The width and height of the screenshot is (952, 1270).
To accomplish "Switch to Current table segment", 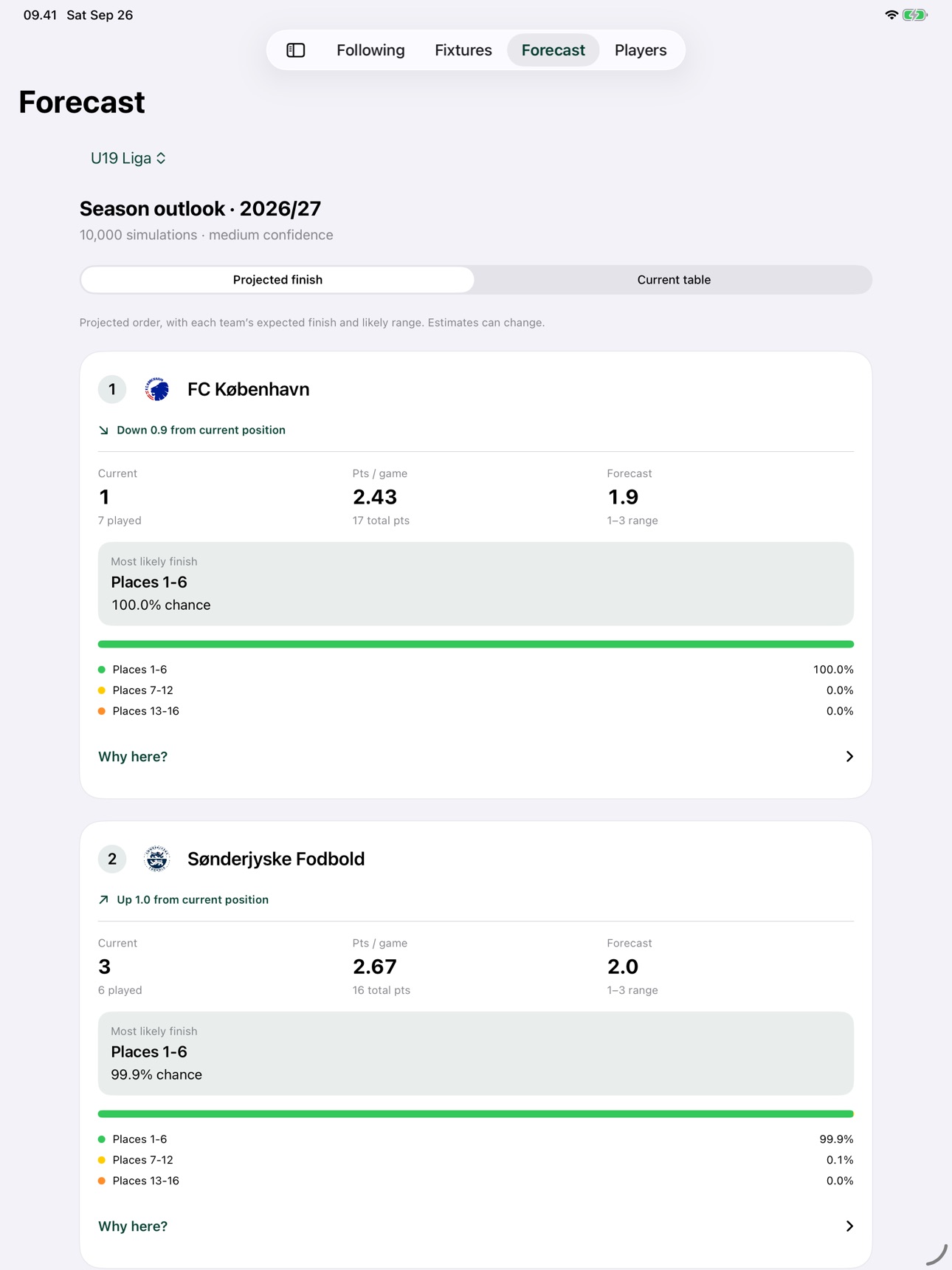I will [x=674, y=280].
